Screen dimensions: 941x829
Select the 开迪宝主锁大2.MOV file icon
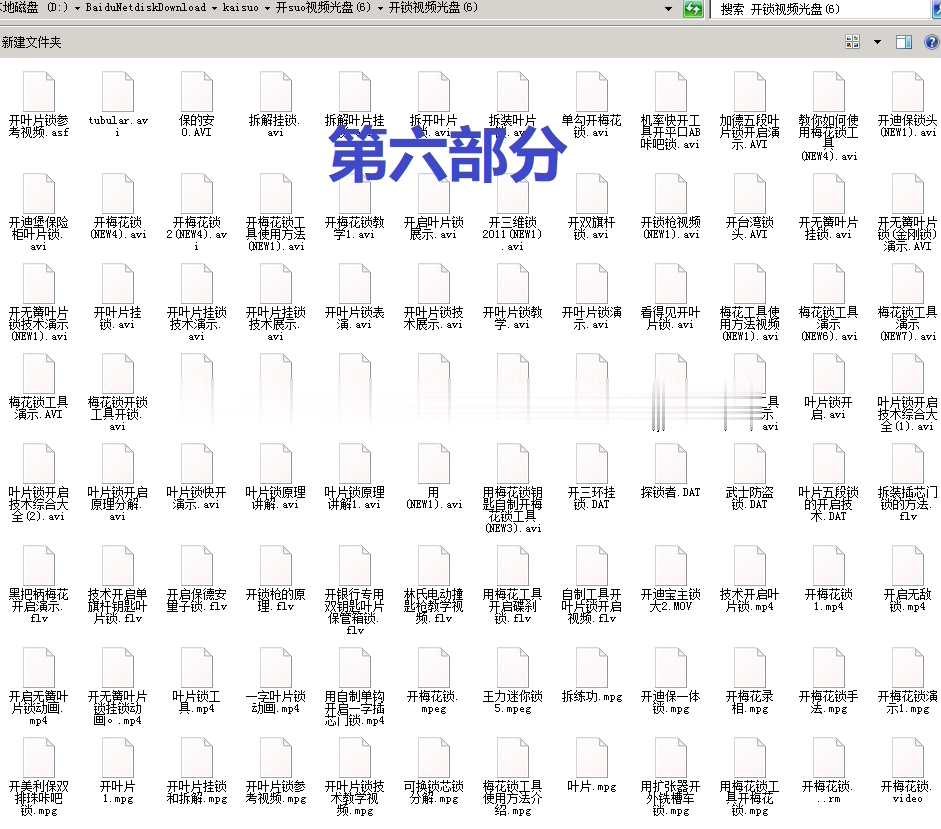pyautogui.click(x=671, y=565)
